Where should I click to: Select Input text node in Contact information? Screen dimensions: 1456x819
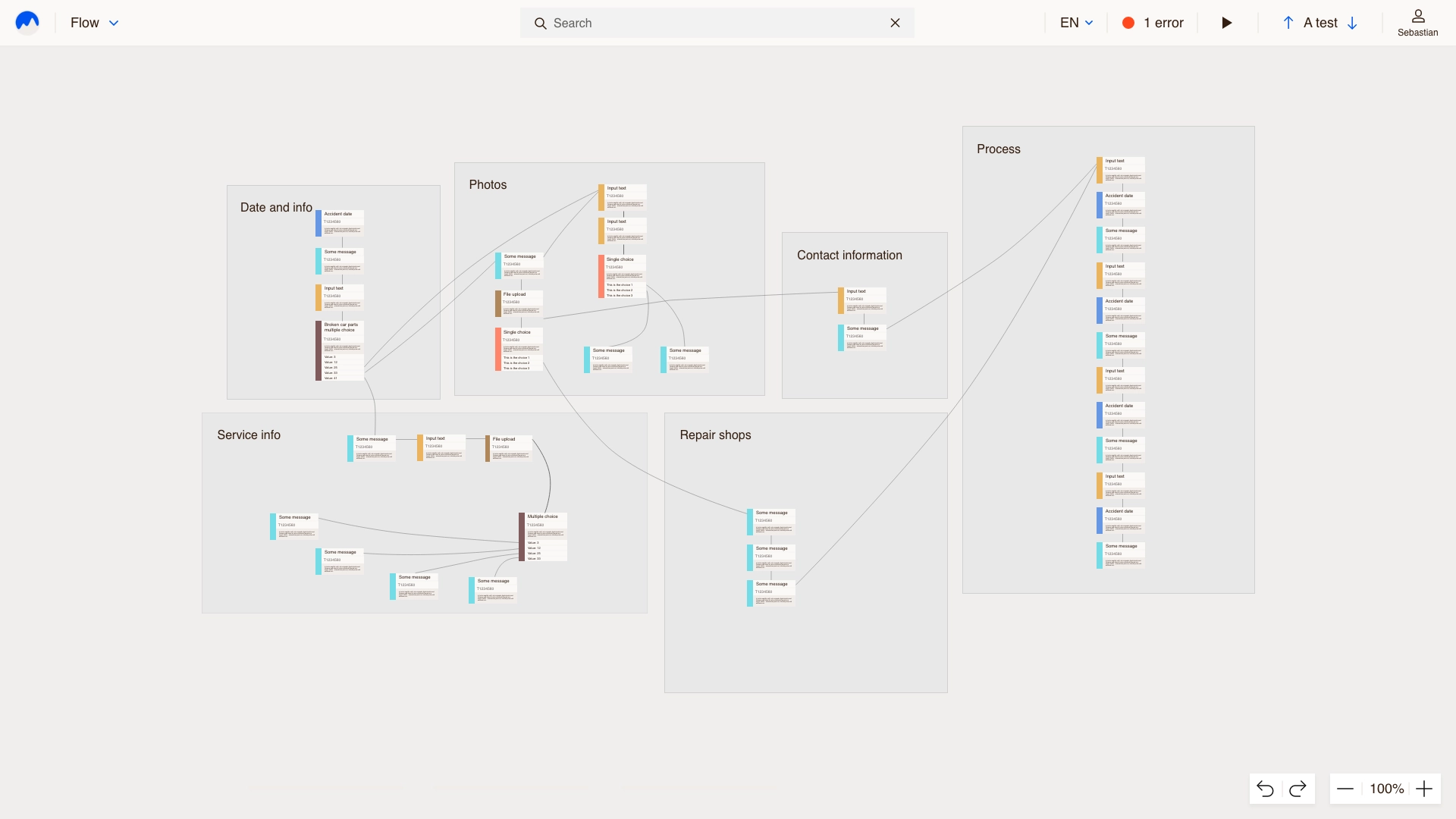pos(862,300)
